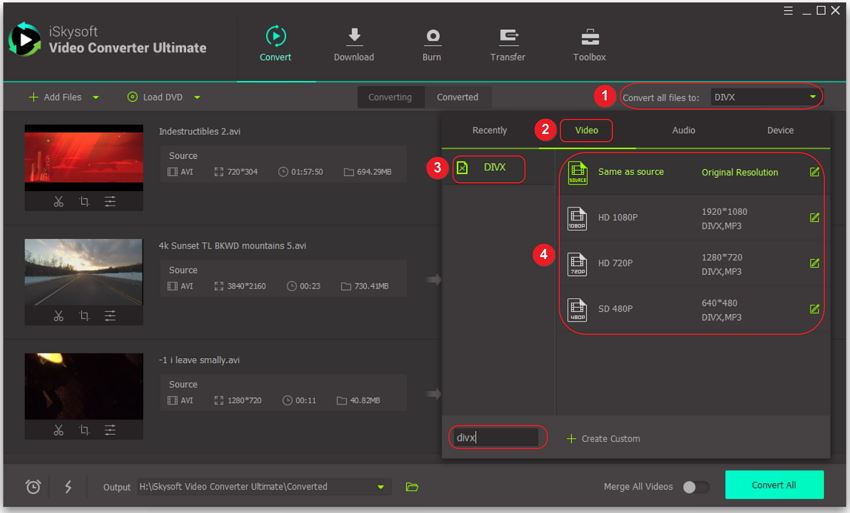Expand the Convert all files to dropdown

(813, 97)
